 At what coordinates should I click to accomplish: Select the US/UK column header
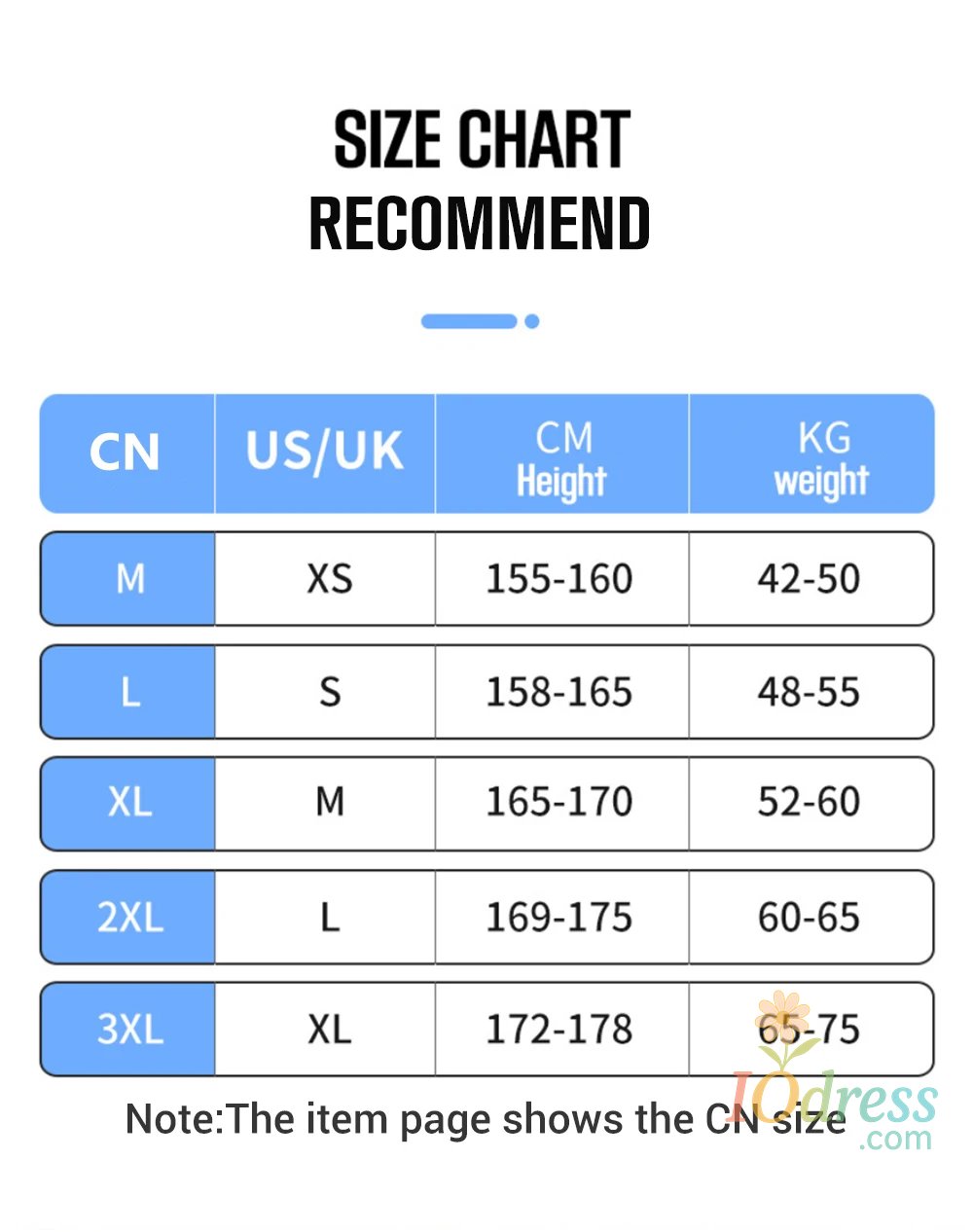tap(324, 453)
